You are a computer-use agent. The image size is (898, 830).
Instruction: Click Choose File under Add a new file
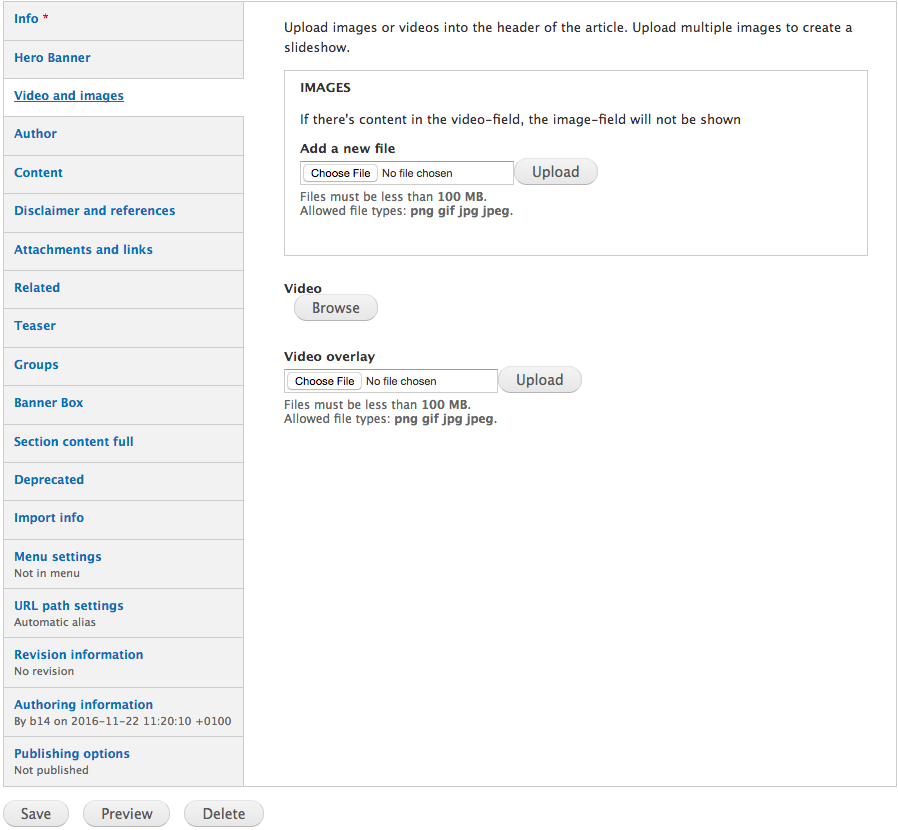tap(341, 173)
